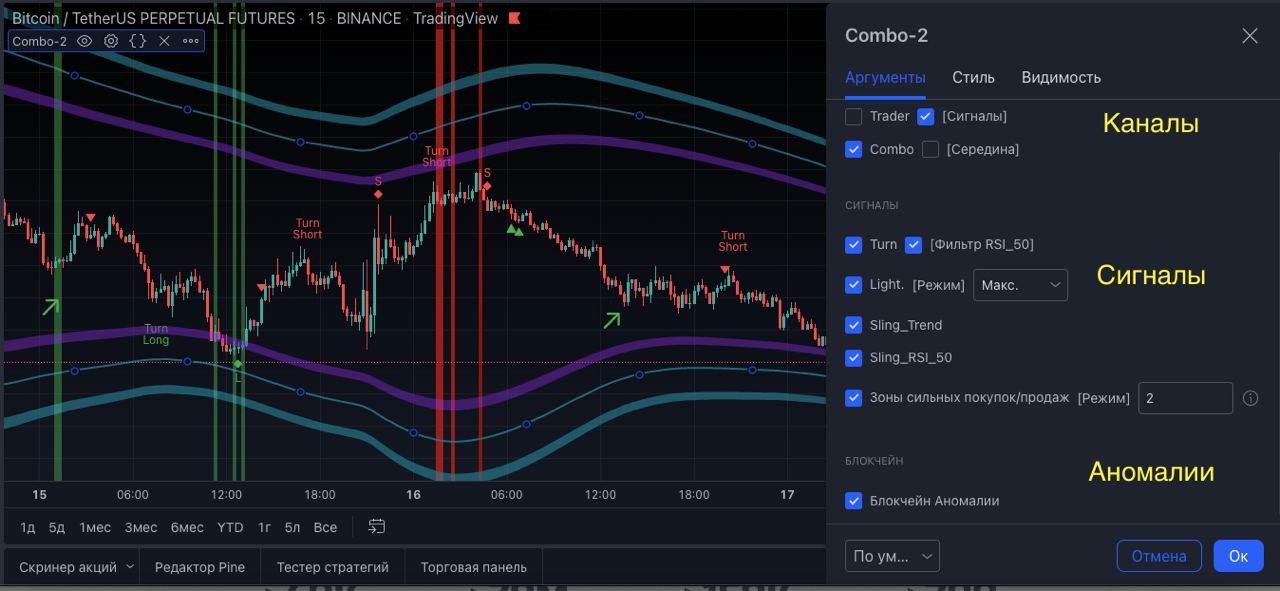
Task: Select the Все time range
Action: tap(325, 527)
